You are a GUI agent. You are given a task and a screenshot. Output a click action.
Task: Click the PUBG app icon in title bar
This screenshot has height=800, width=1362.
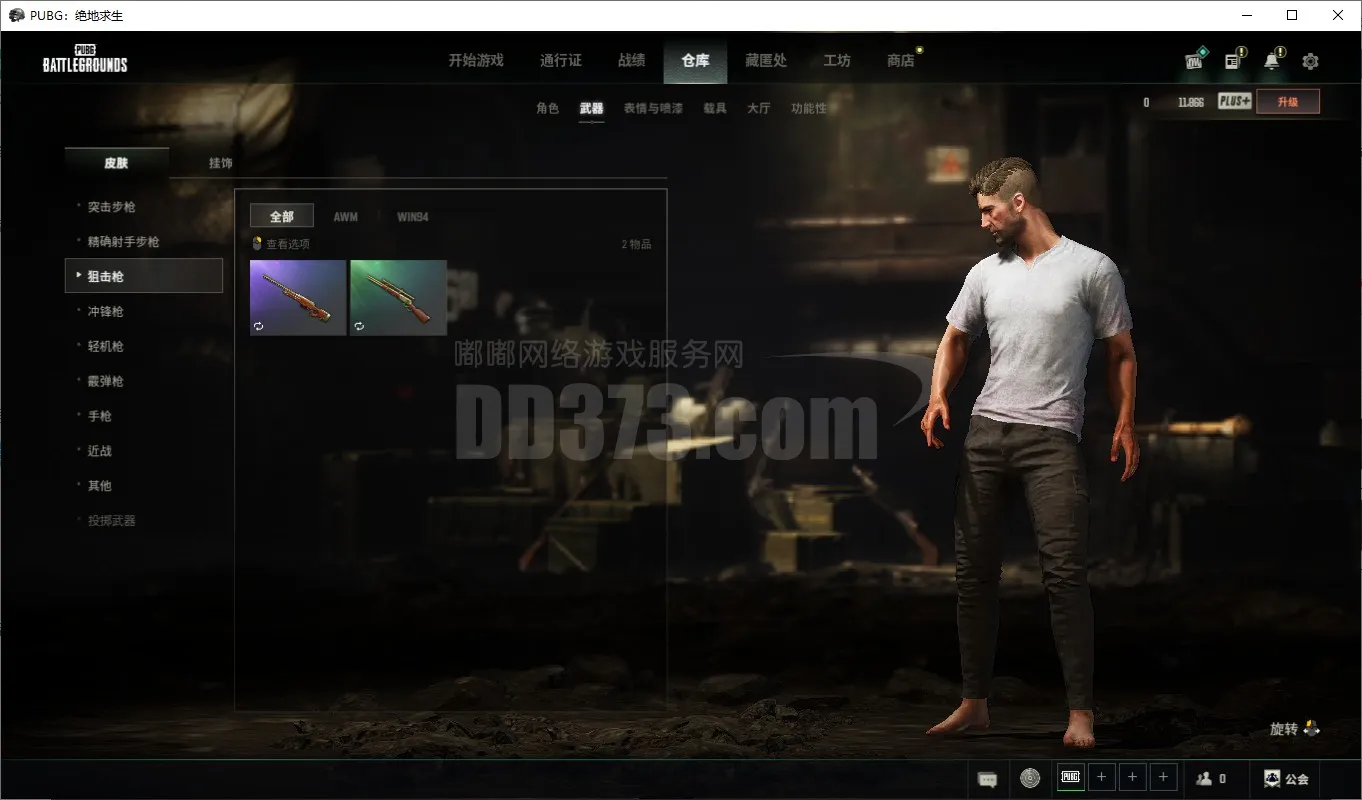pyautogui.click(x=16, y=15)
